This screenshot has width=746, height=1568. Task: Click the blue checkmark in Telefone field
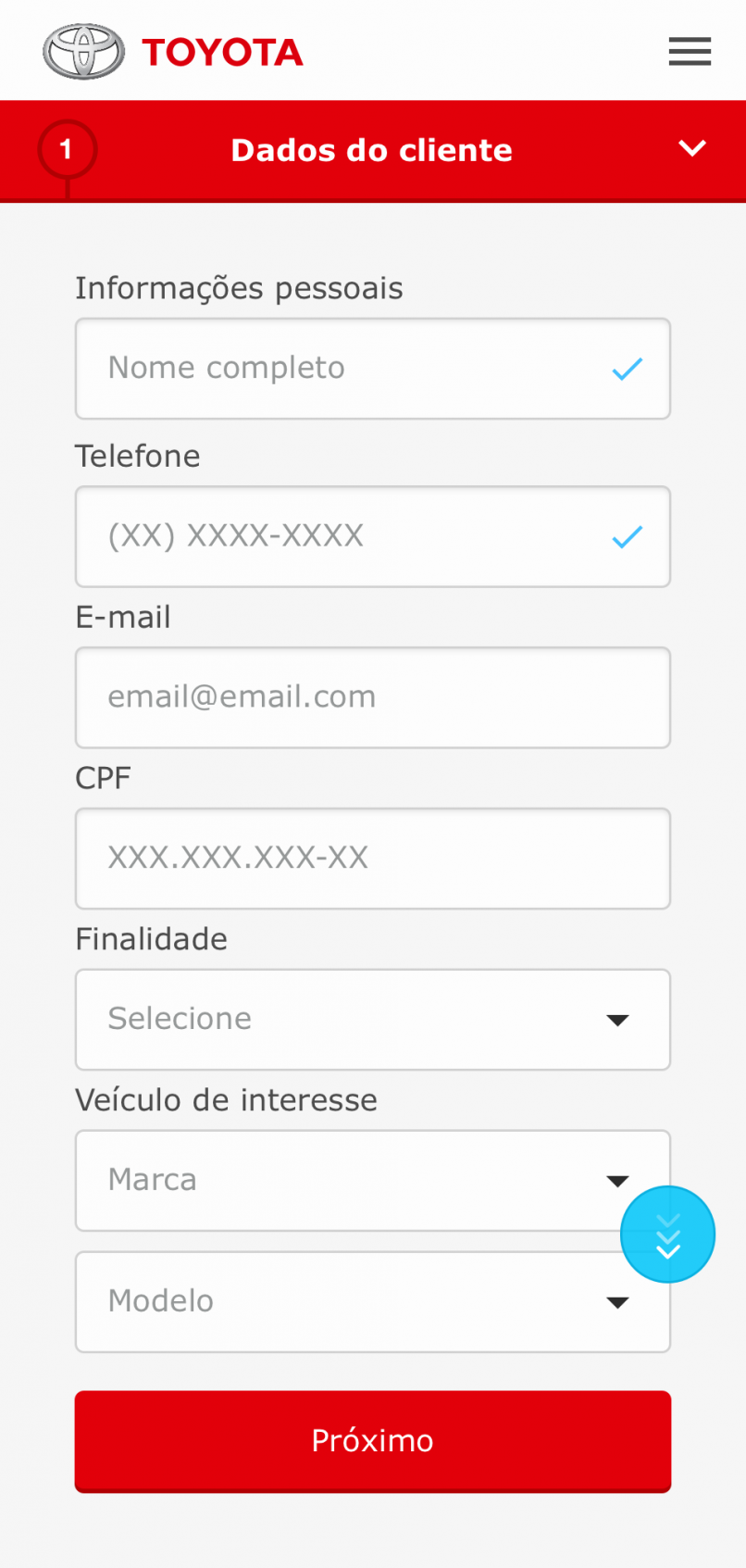tap(627, 537)
